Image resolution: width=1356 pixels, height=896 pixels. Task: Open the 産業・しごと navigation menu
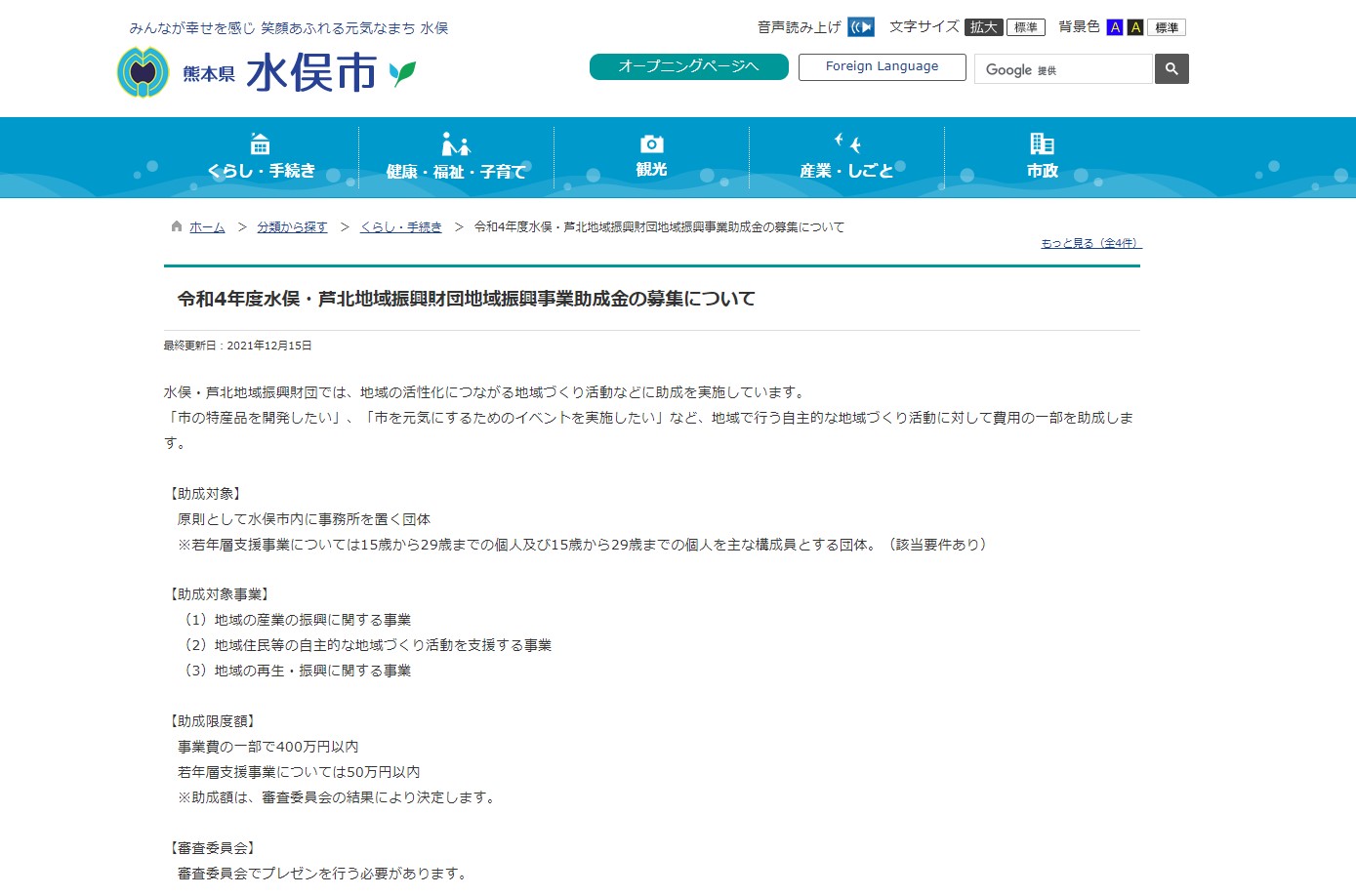[847, 157]
